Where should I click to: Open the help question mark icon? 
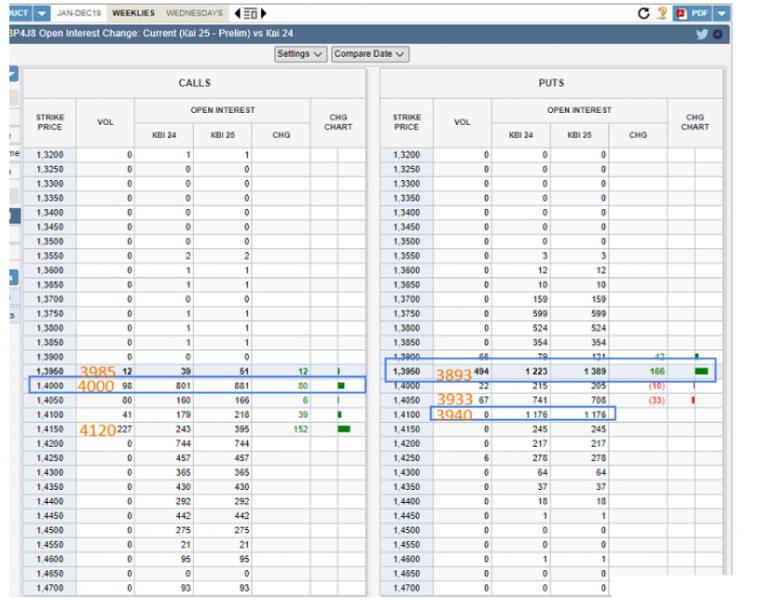[662, 13]
